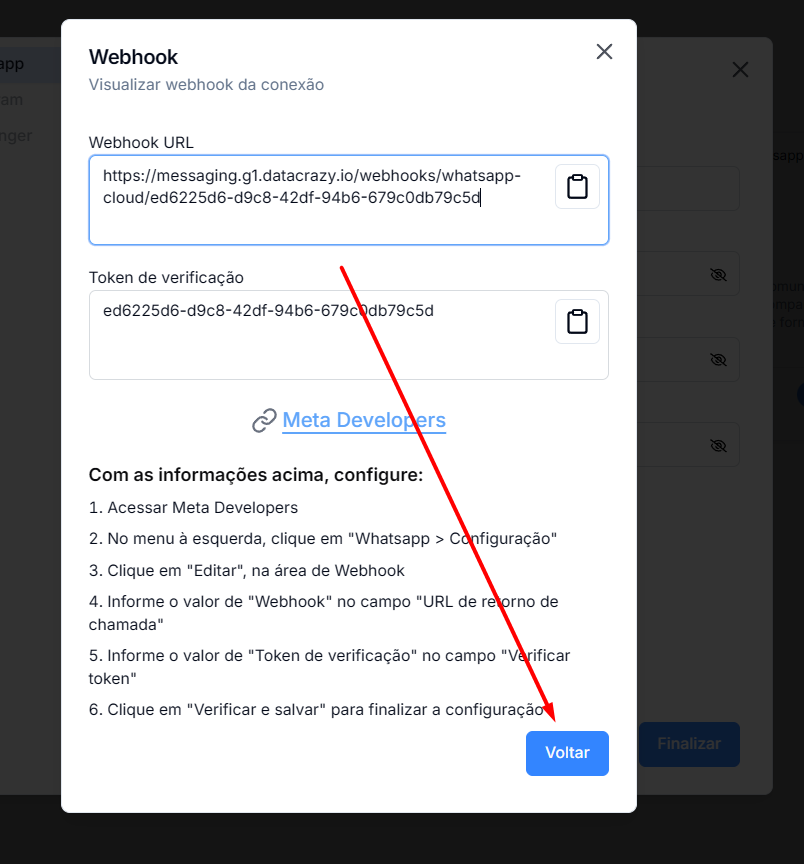Reveal the first hidden field via eye icon
Viewport: 804px width, 864px height.
point(719,274)
